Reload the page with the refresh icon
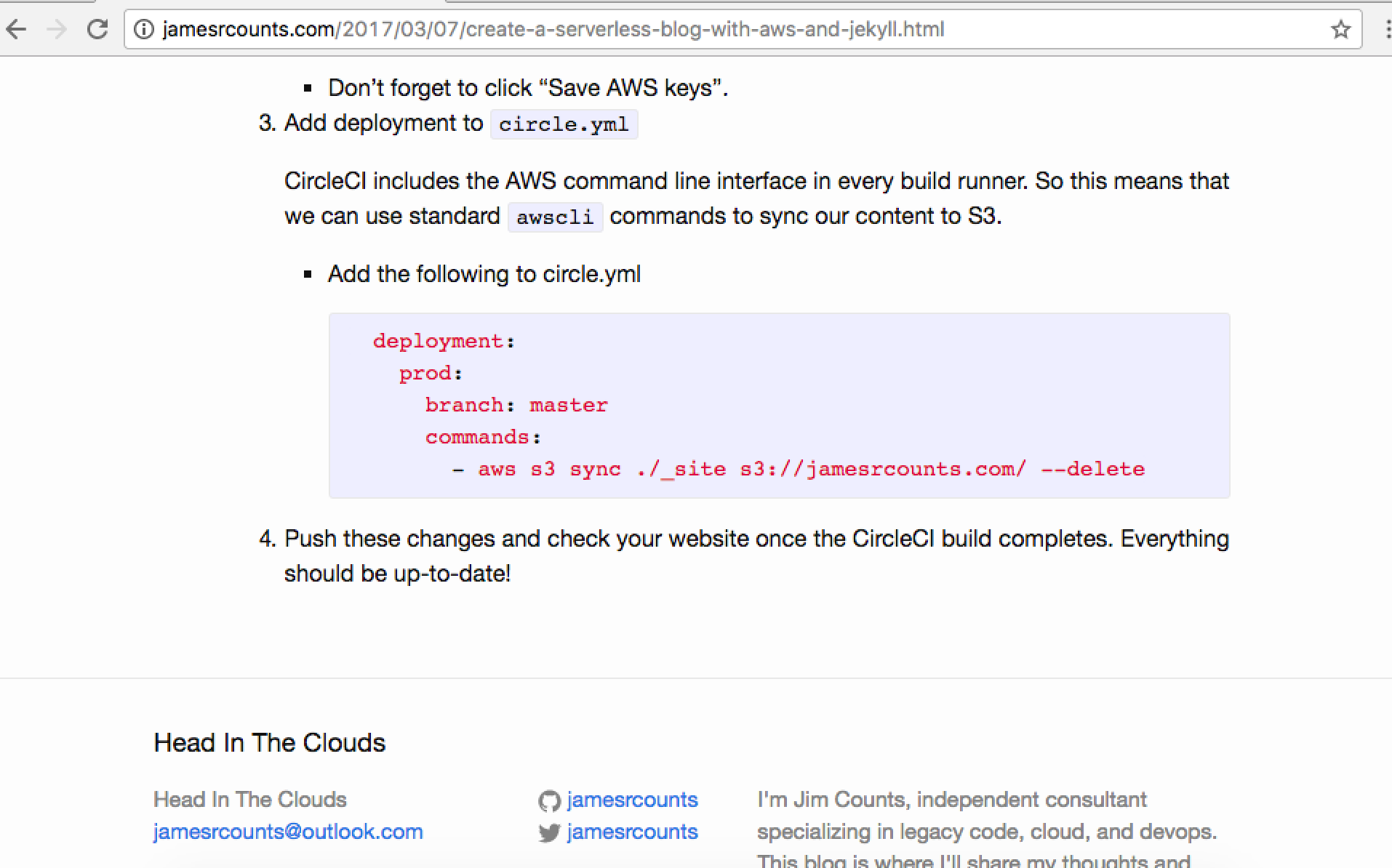 point(97,29)
